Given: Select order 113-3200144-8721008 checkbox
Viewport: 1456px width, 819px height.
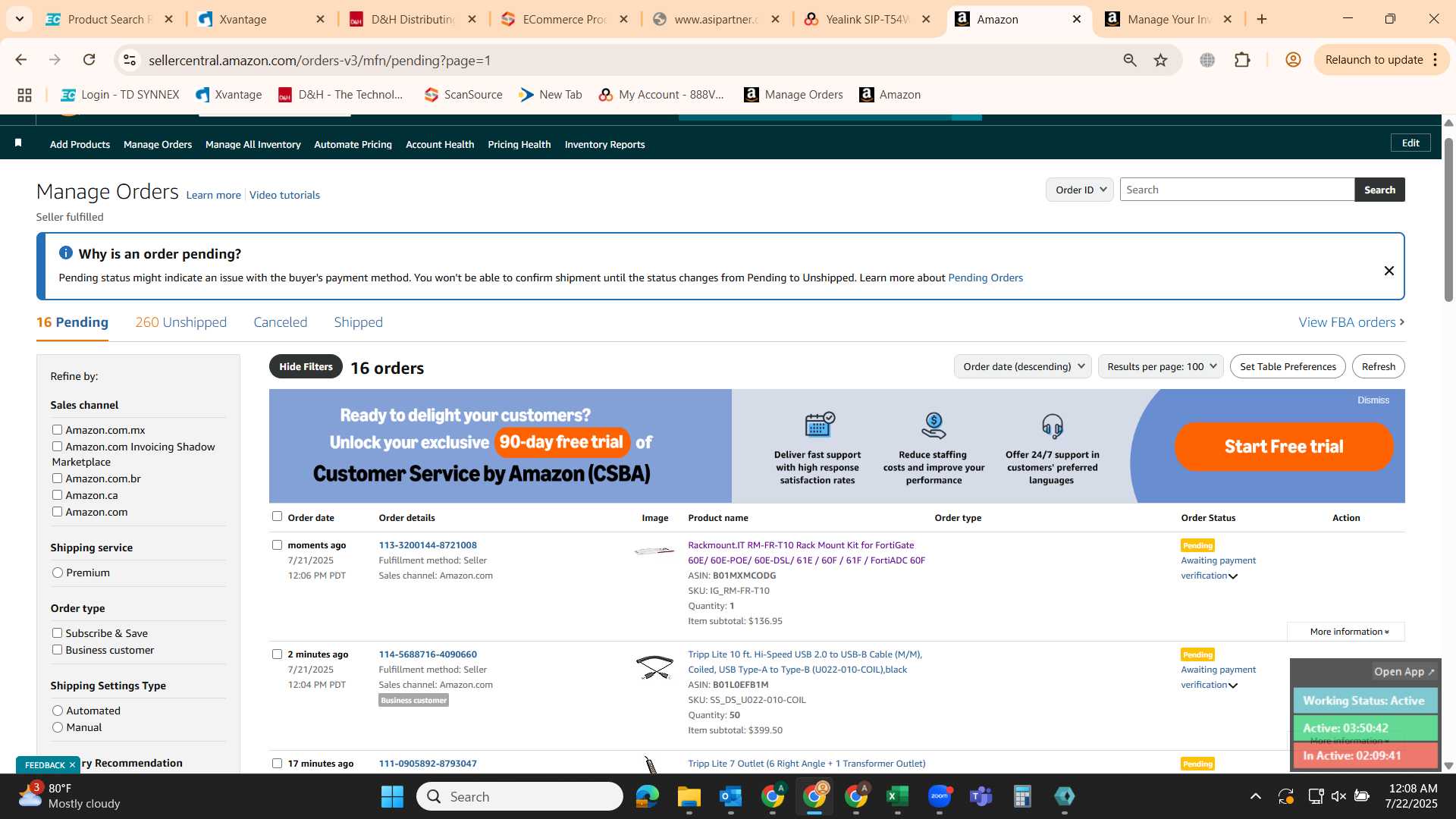Looking at the screenshot, I should (277, 544).
